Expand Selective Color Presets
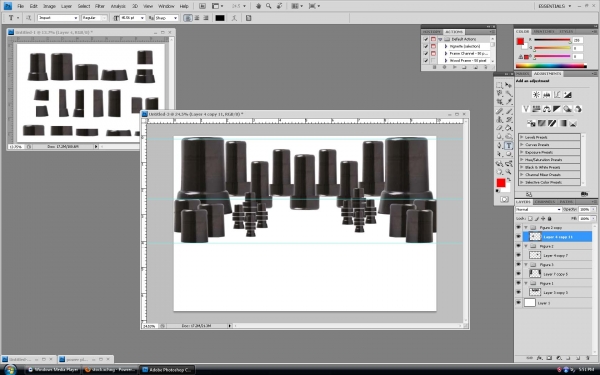The image size is (600, 375). pyautogui.click(x=522, y=182)
